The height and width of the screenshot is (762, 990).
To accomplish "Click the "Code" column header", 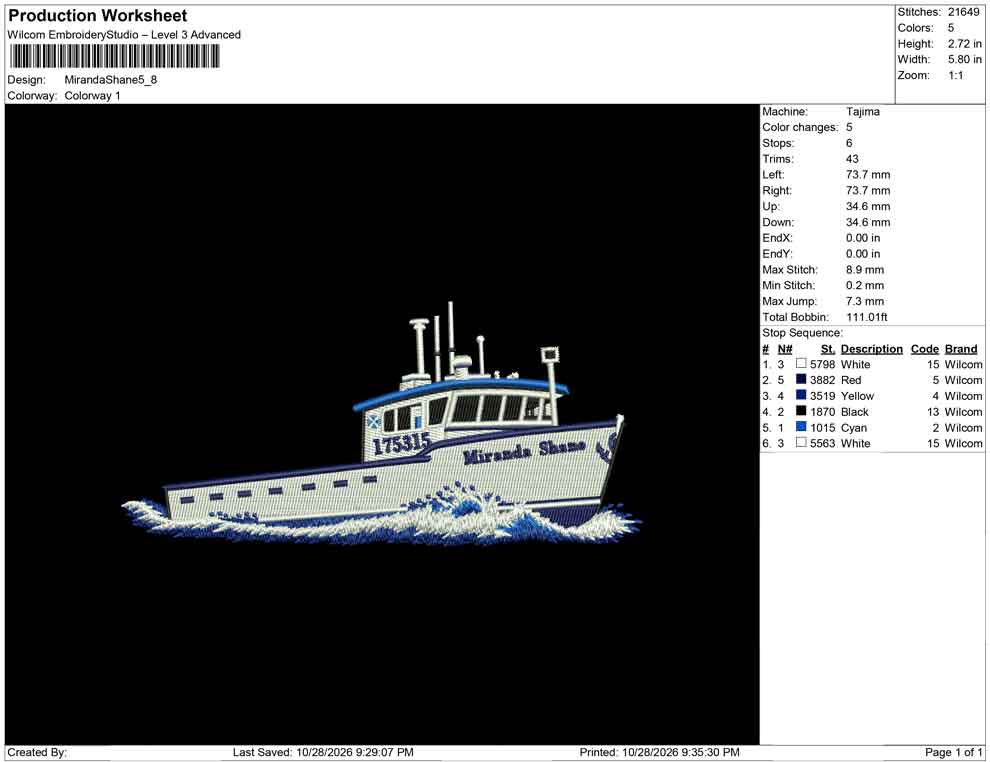I will pyautogui.click(x=924, y=349).
